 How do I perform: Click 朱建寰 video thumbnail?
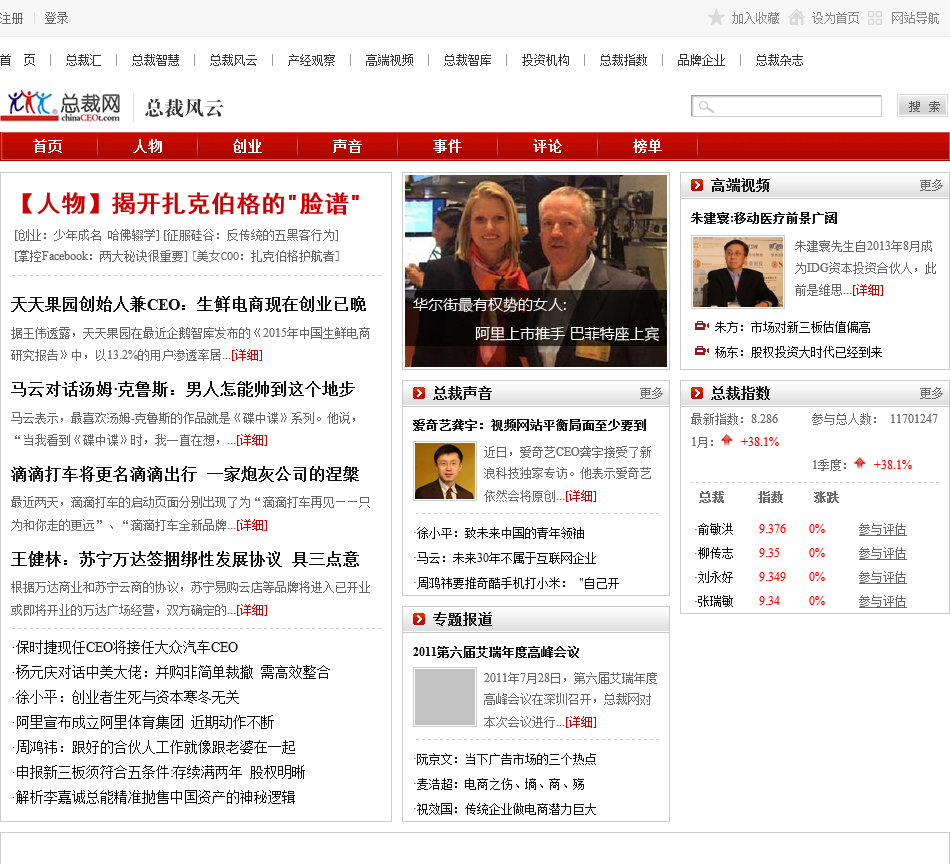coord(738,271)
